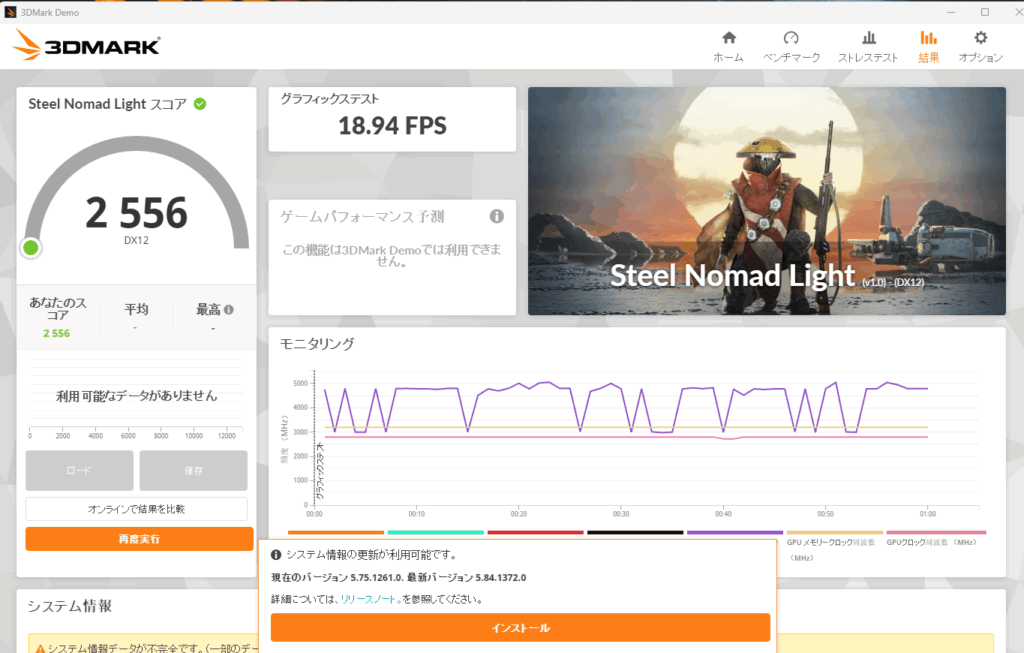Click the モニタリング heading
Viewport: 1024px width, 653px height.
[317, 343]
